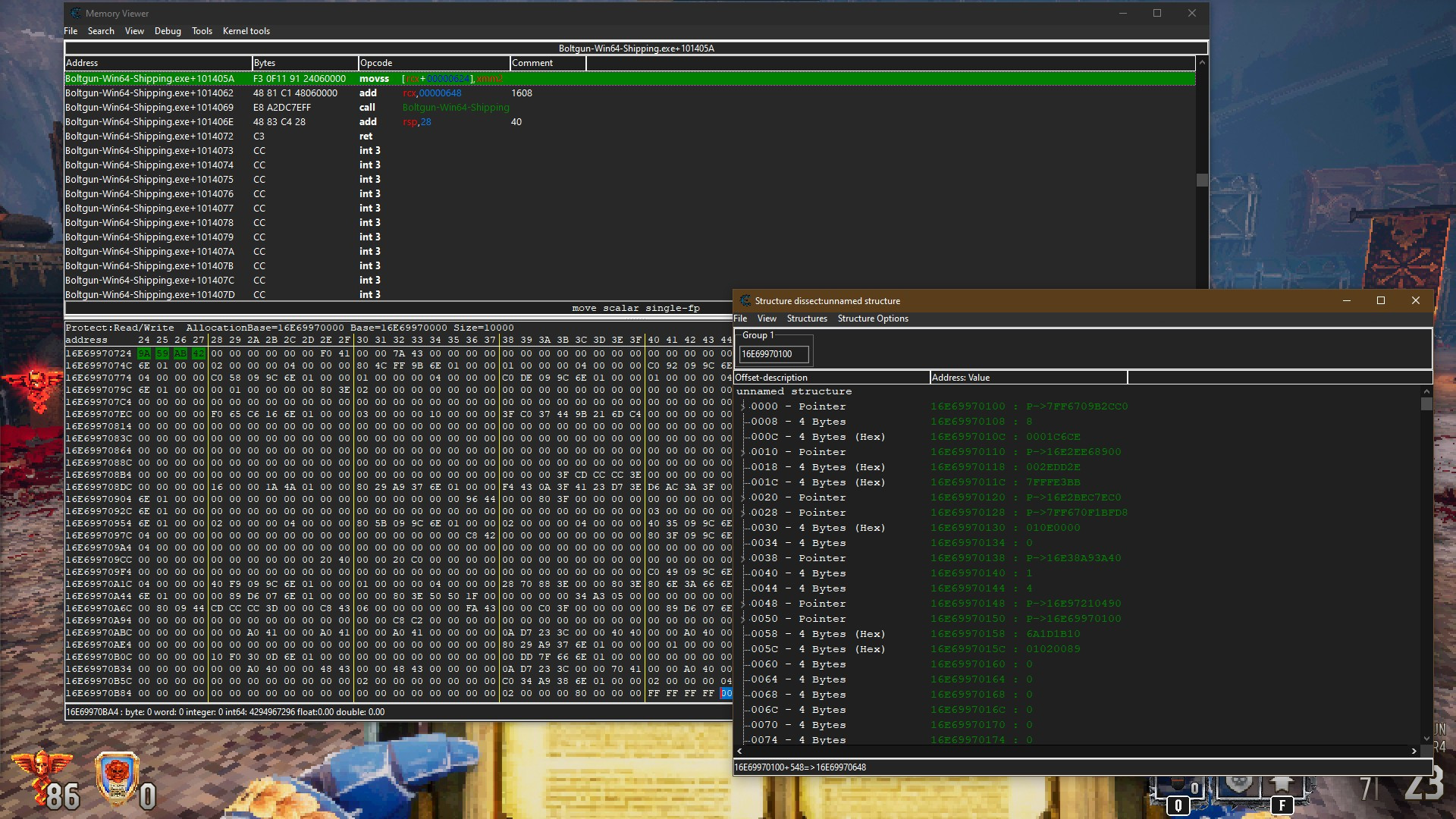Maximize the Structure dissect window

coord(1380,301)
